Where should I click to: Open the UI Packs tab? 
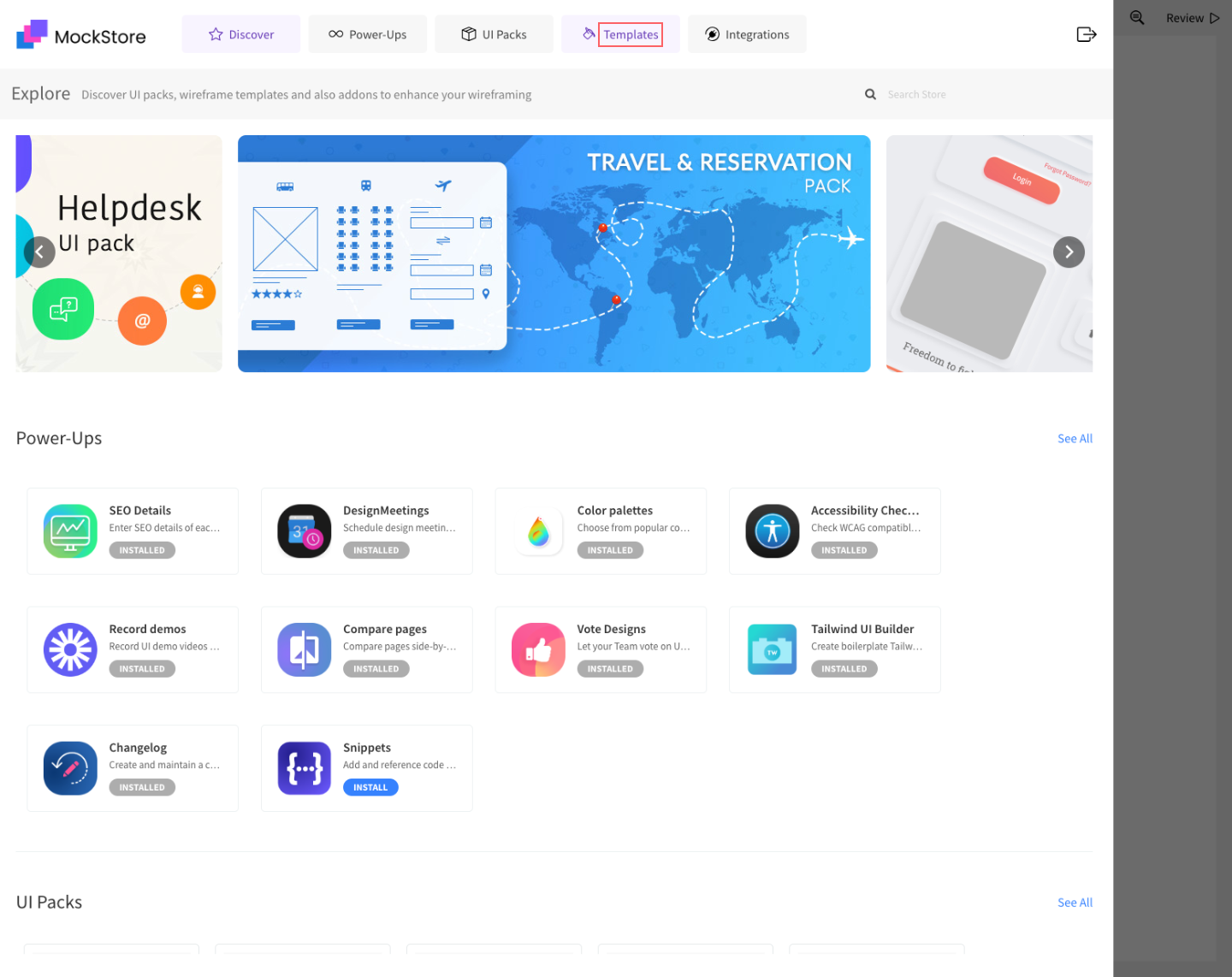tap(494, 35)
